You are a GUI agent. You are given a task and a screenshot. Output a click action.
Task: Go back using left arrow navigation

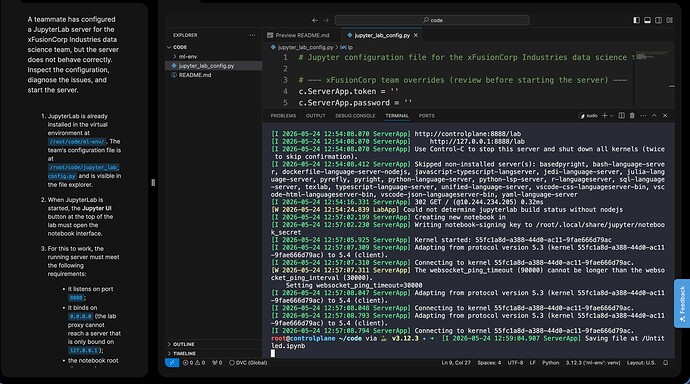pos(315,20)
